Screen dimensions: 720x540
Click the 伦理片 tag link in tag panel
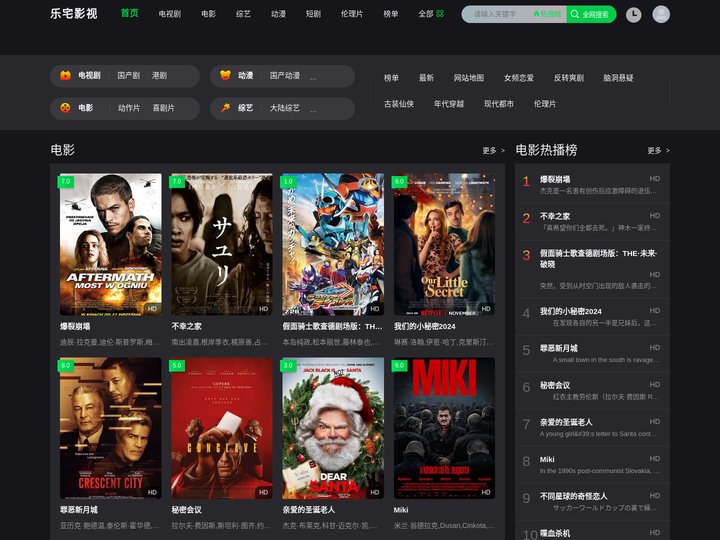(545, 104)
